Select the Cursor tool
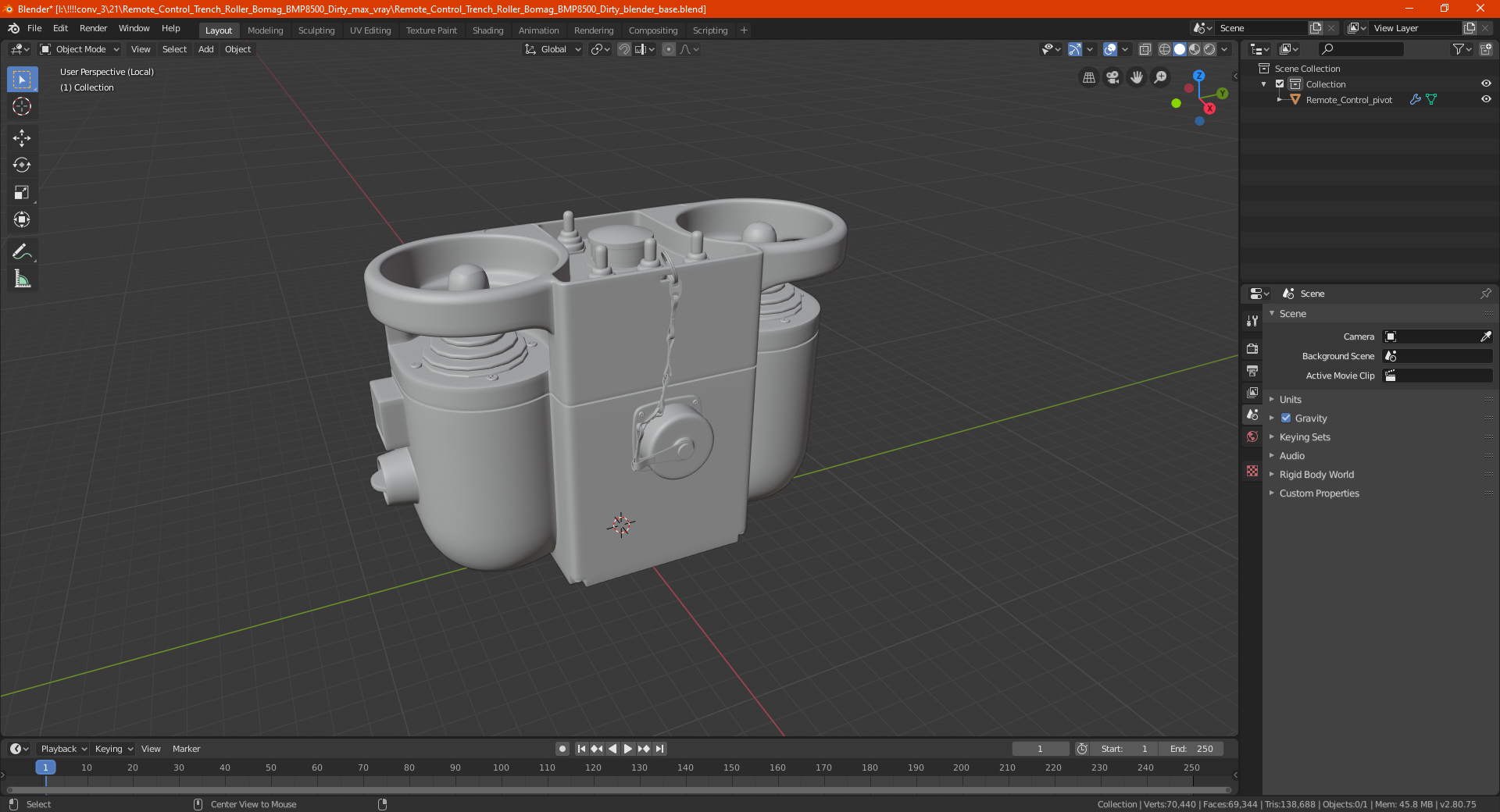Screen dimensions: 1500x812 22,107
